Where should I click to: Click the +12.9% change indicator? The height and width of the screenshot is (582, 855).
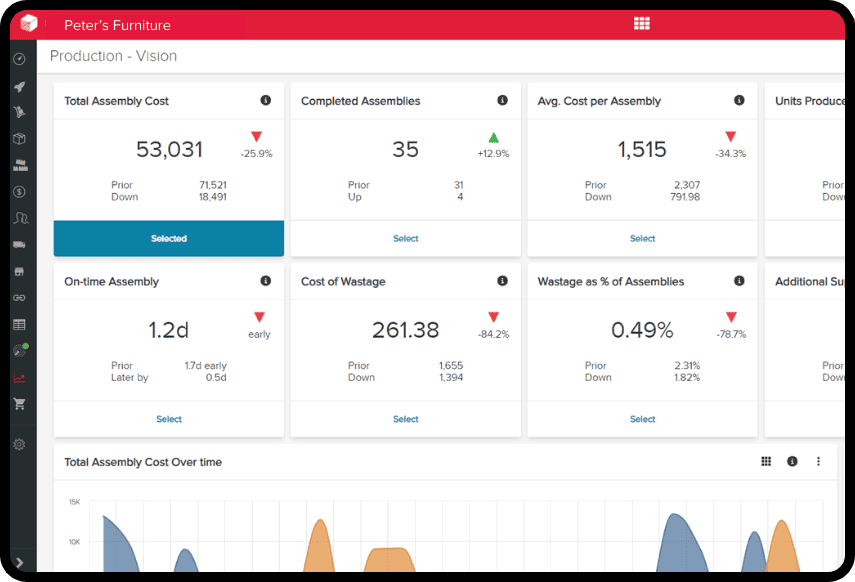coord(493,153)
